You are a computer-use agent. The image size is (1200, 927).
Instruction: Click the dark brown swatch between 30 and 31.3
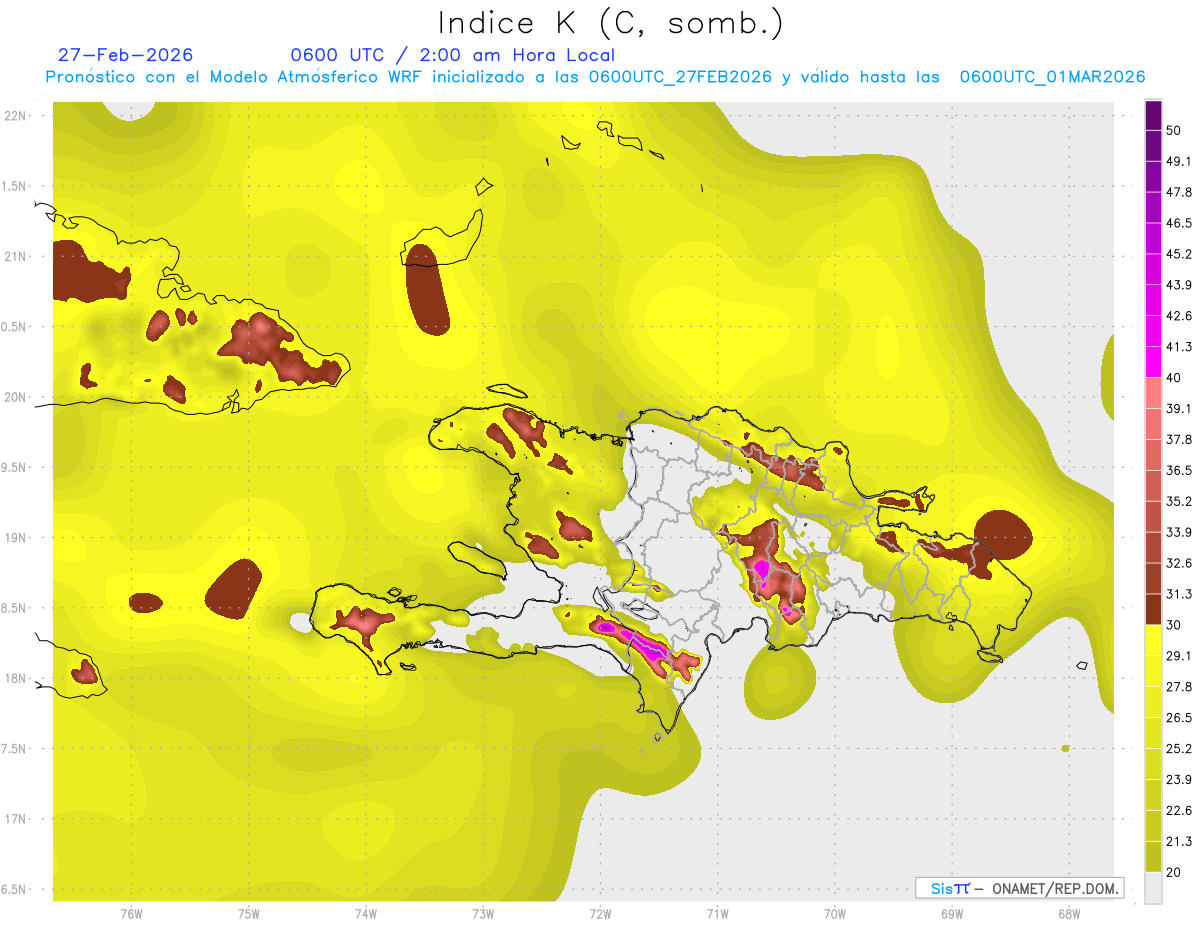pyautogui.click(x=1154, y=609)
